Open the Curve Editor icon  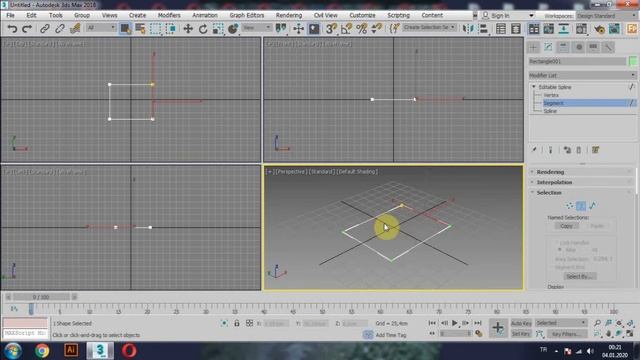[x=549, y=29]
